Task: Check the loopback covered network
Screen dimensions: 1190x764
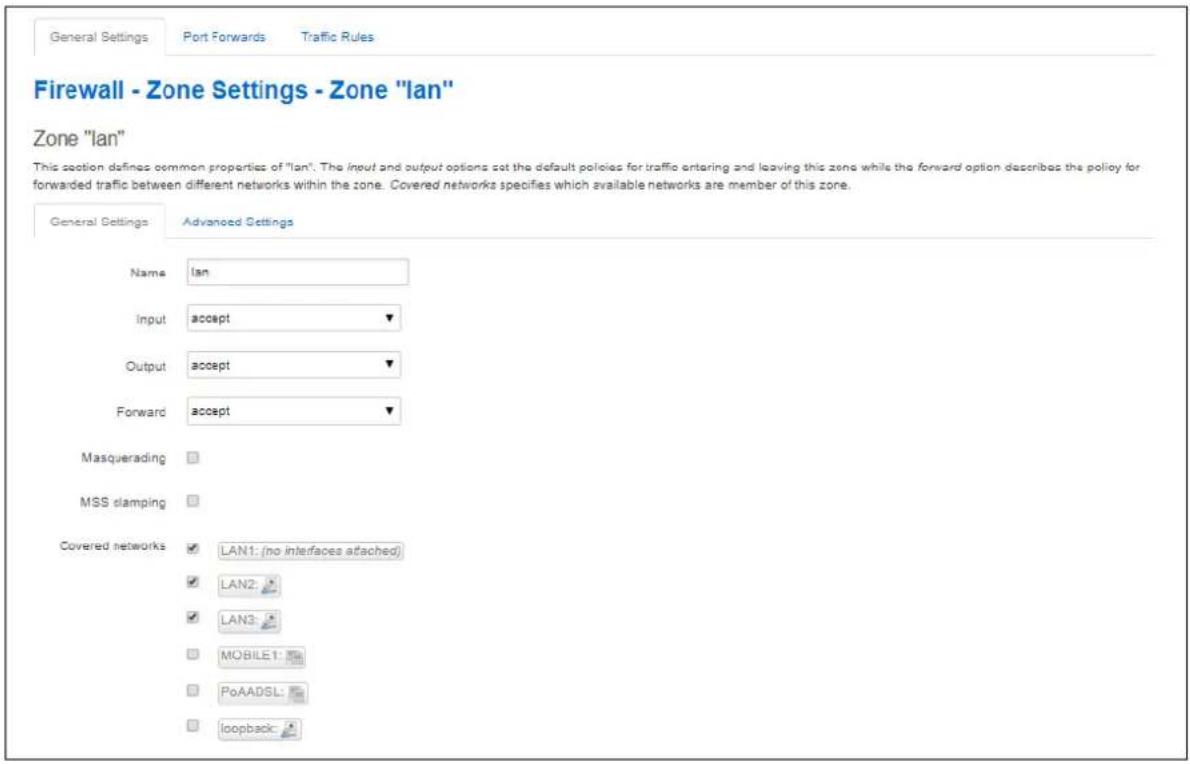Action: (x=193, y=725)
